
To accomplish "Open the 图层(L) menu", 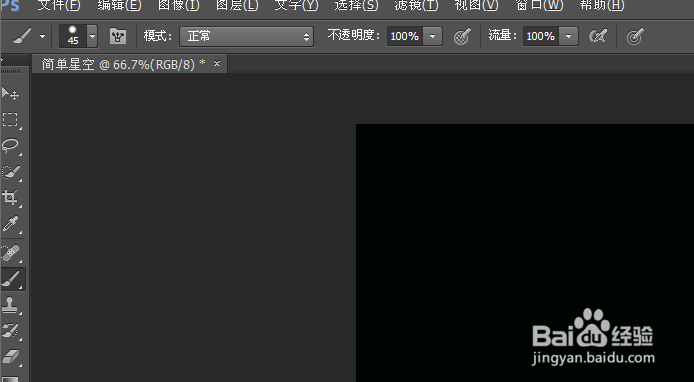I will [237, 5].
